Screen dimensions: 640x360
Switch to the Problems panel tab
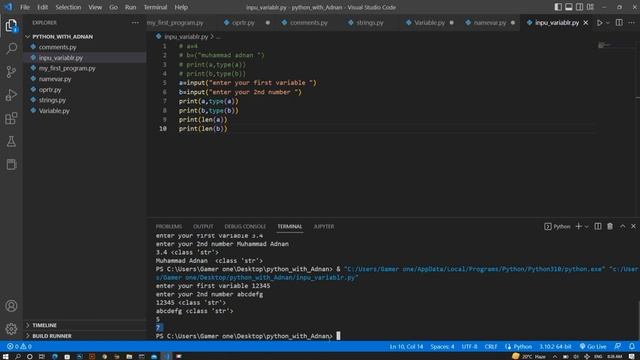point(169,227)
